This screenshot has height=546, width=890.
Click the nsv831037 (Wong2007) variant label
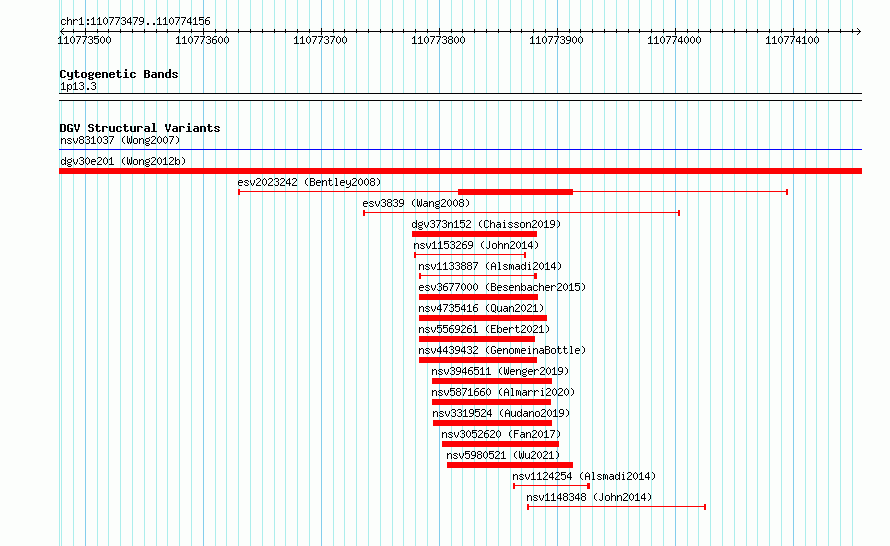[120, 140]
